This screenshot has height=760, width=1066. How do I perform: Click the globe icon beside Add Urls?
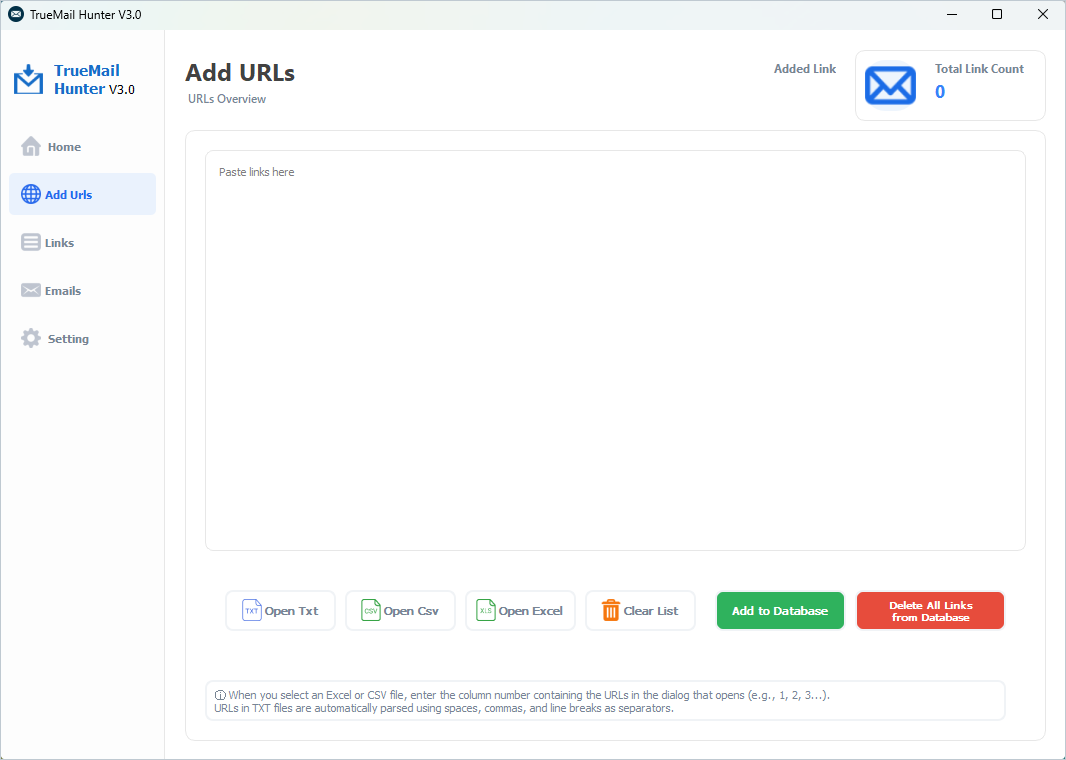click(x=31, y=194)
